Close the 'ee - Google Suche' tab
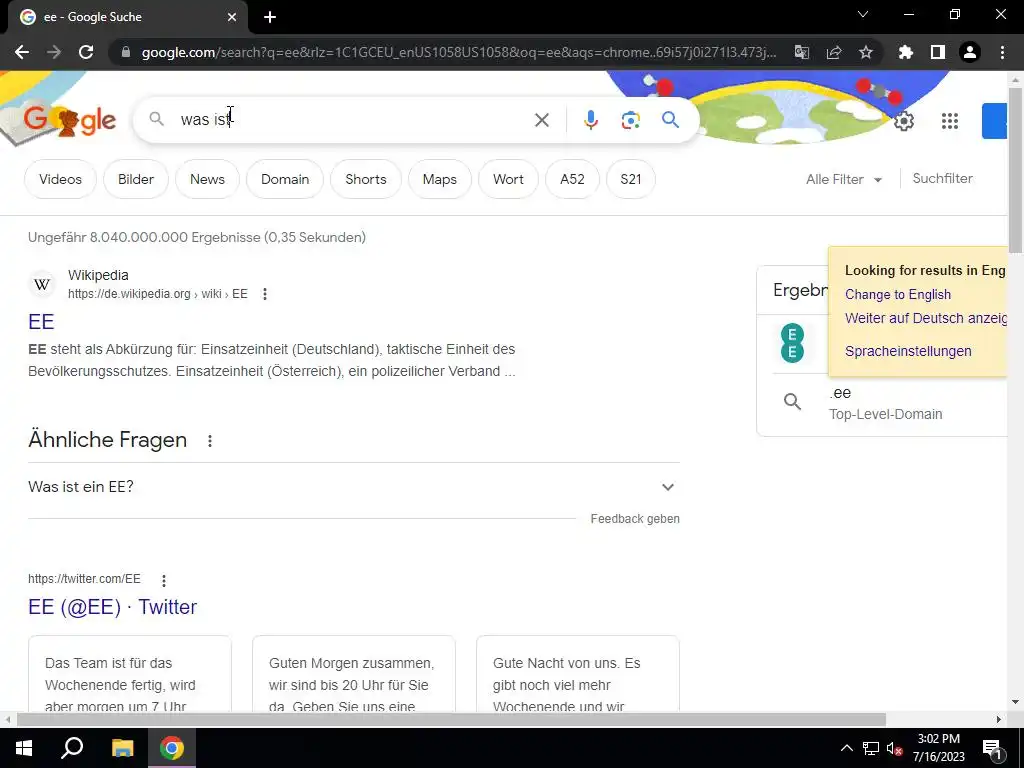 232,17
